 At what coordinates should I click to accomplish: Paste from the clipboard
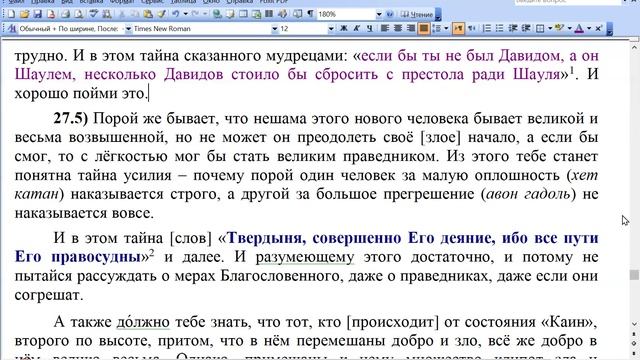click(148, 14)
